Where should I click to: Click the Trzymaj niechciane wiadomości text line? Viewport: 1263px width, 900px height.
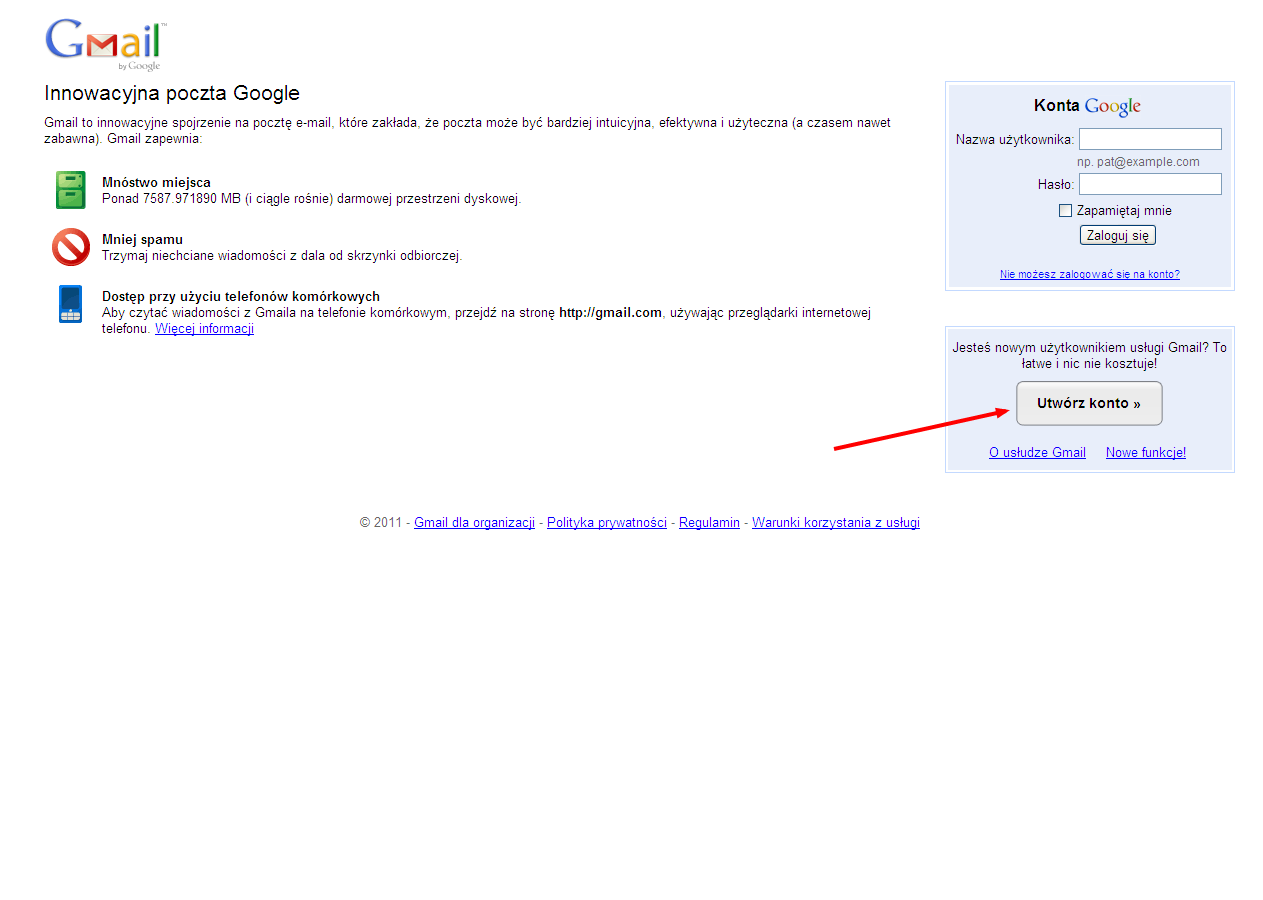[x=282, y=256]
